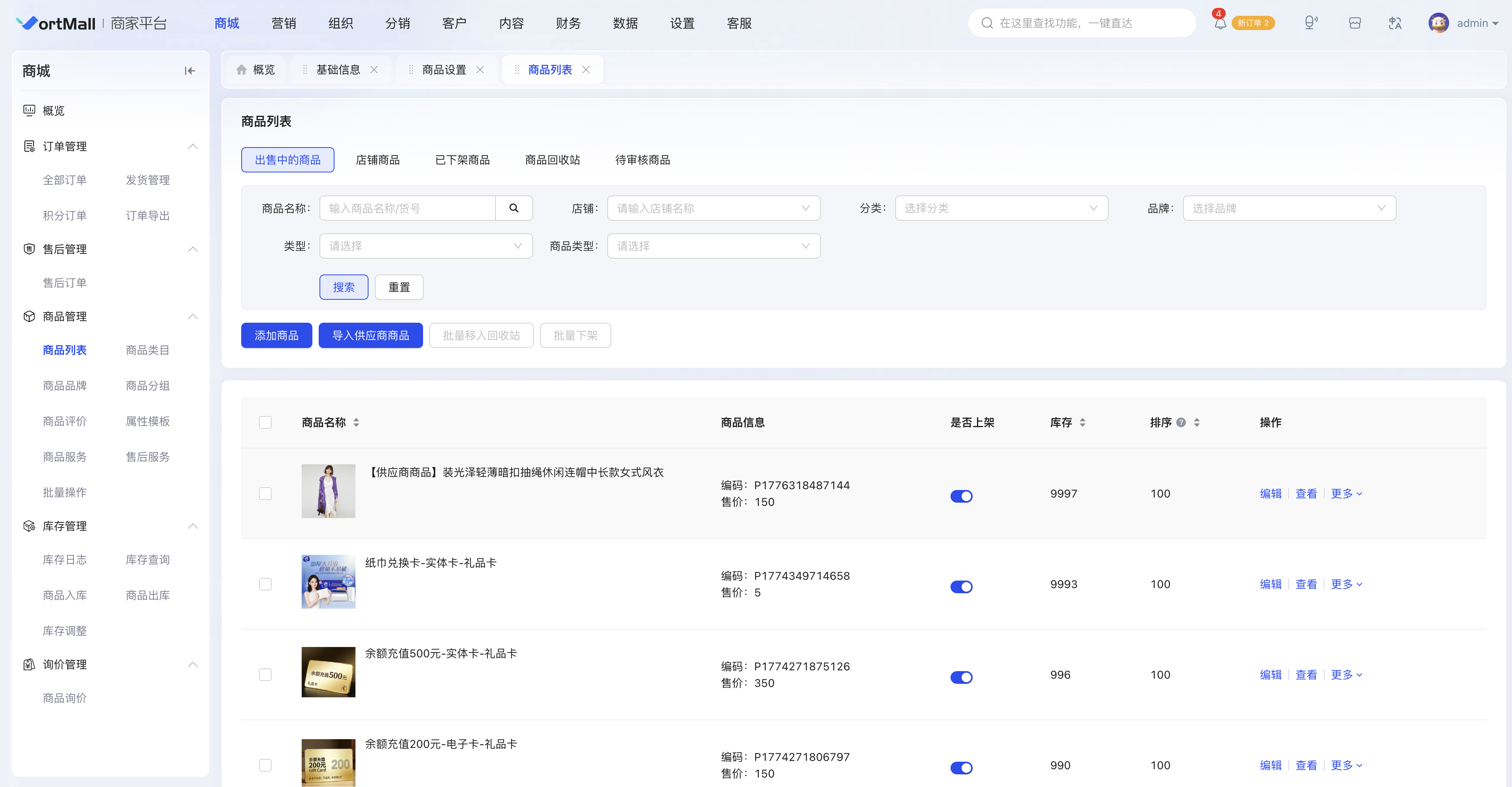Click the 添加商品 button
Viewport: 1512px width, 787px height.
pos(276,336)
